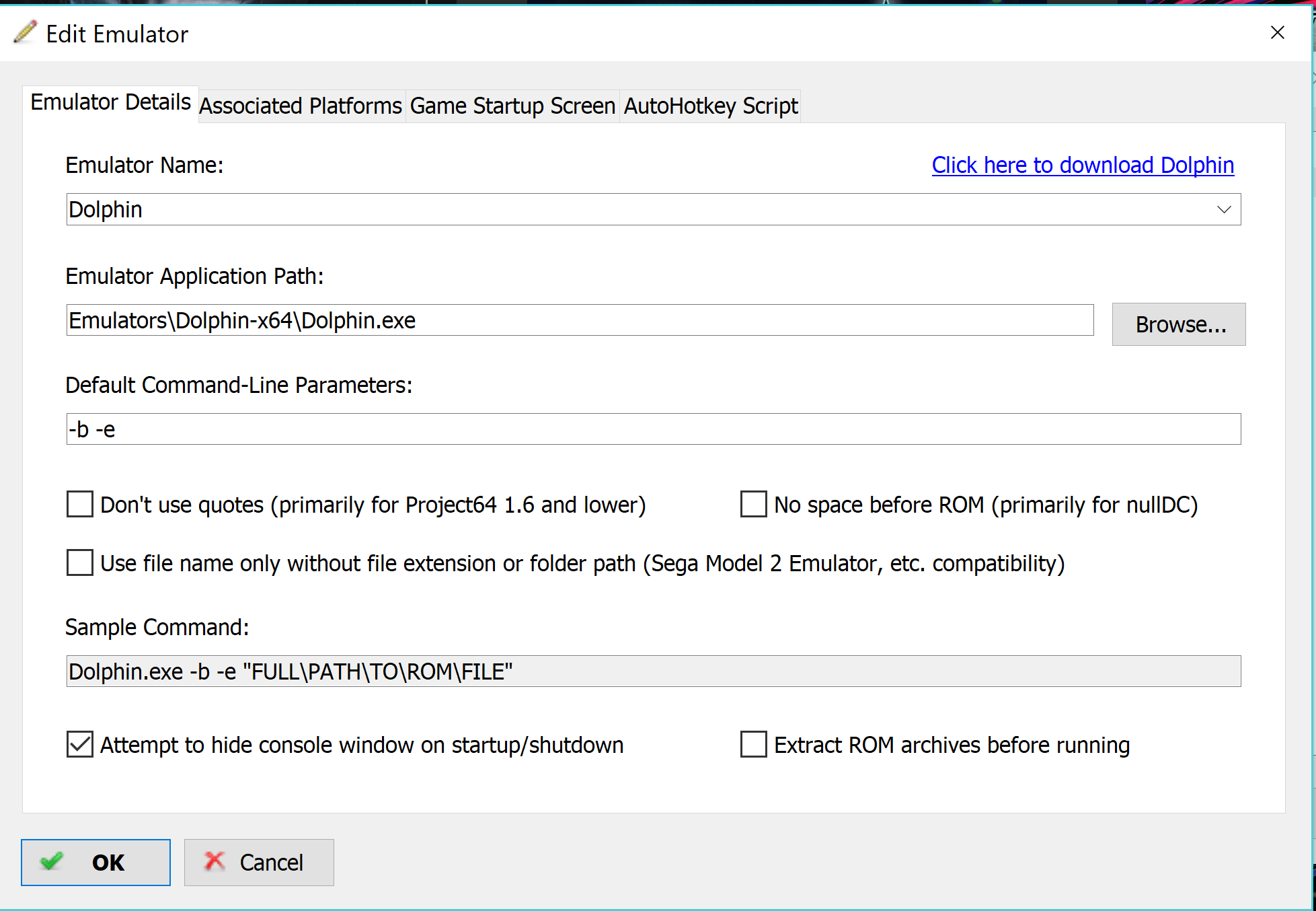Select the Sample Command text field
This screenshot has width=1316, height=911.
(x=654, y=671)
